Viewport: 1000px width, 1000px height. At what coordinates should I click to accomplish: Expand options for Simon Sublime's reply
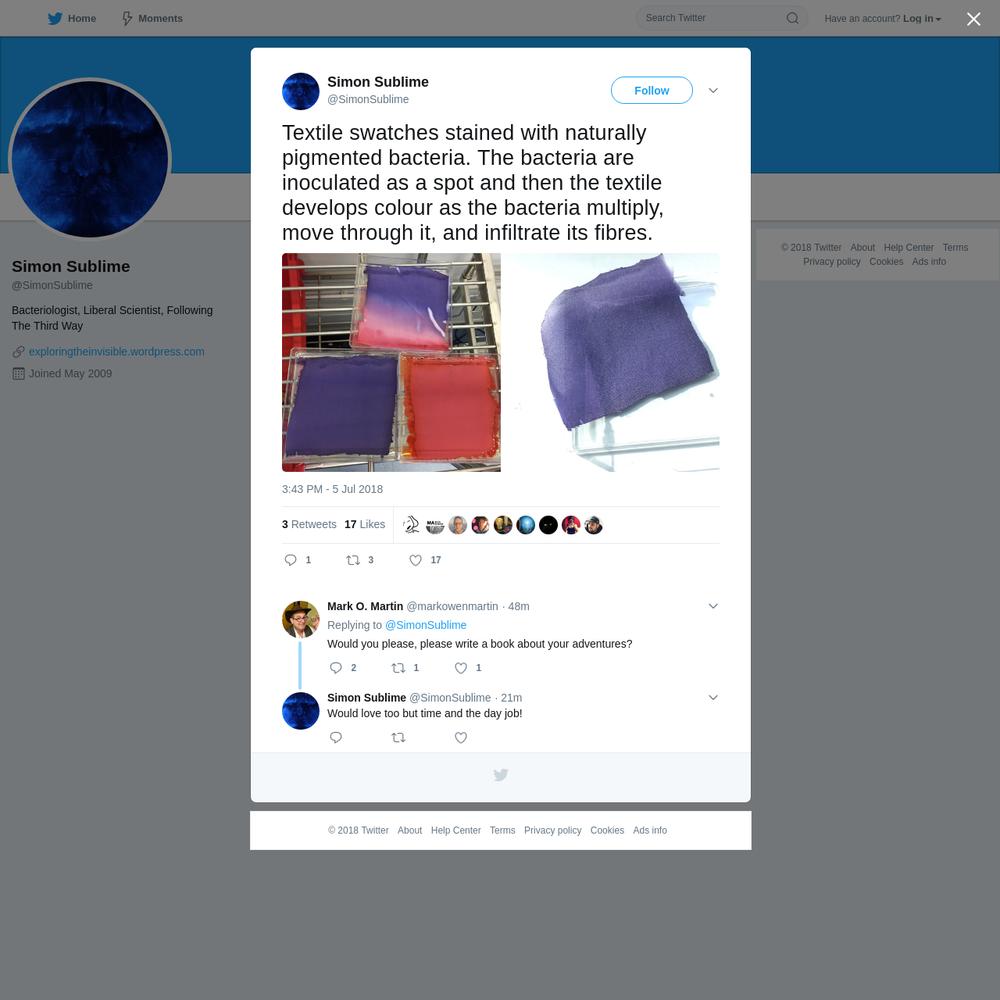pyautogui.click(x=713, y=697)
